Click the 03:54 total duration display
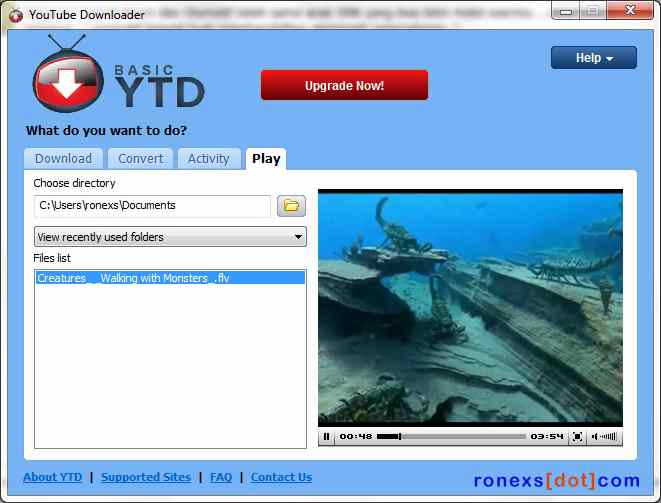This screenshot has height=503, width=661. pyautogui.click(x=547, y=436)
